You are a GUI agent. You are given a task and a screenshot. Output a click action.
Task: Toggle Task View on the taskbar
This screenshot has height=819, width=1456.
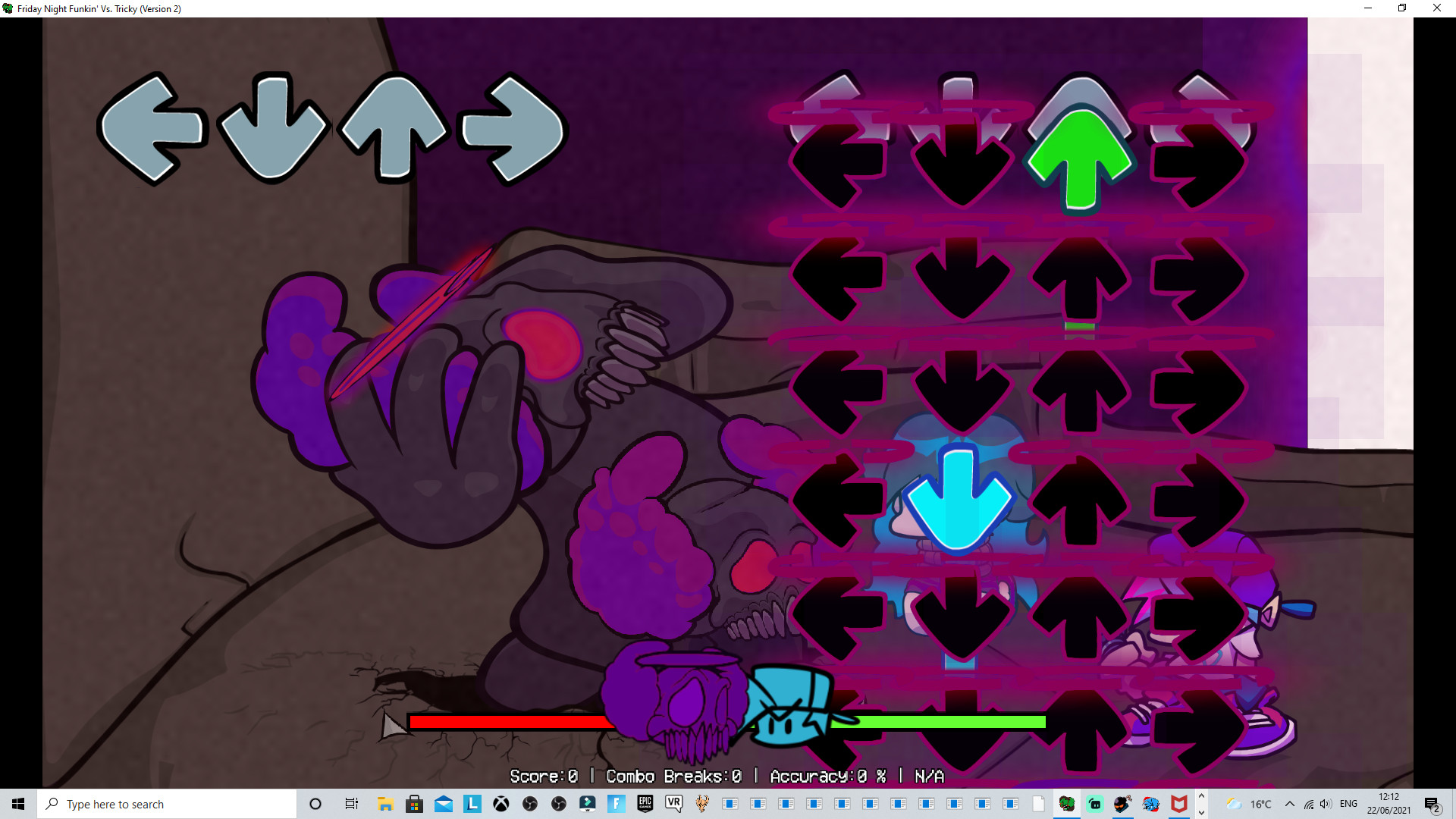pyautogui.click(x=351, y=804)
